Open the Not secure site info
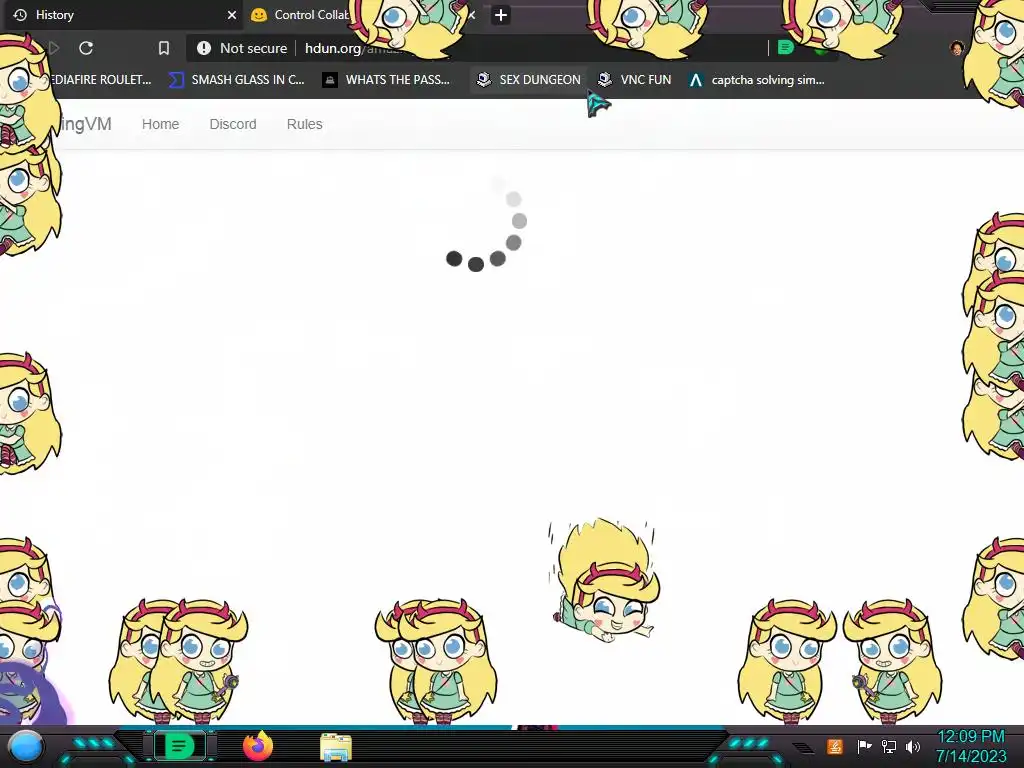This screenshot has width=1024, height=768. [242, 48]
